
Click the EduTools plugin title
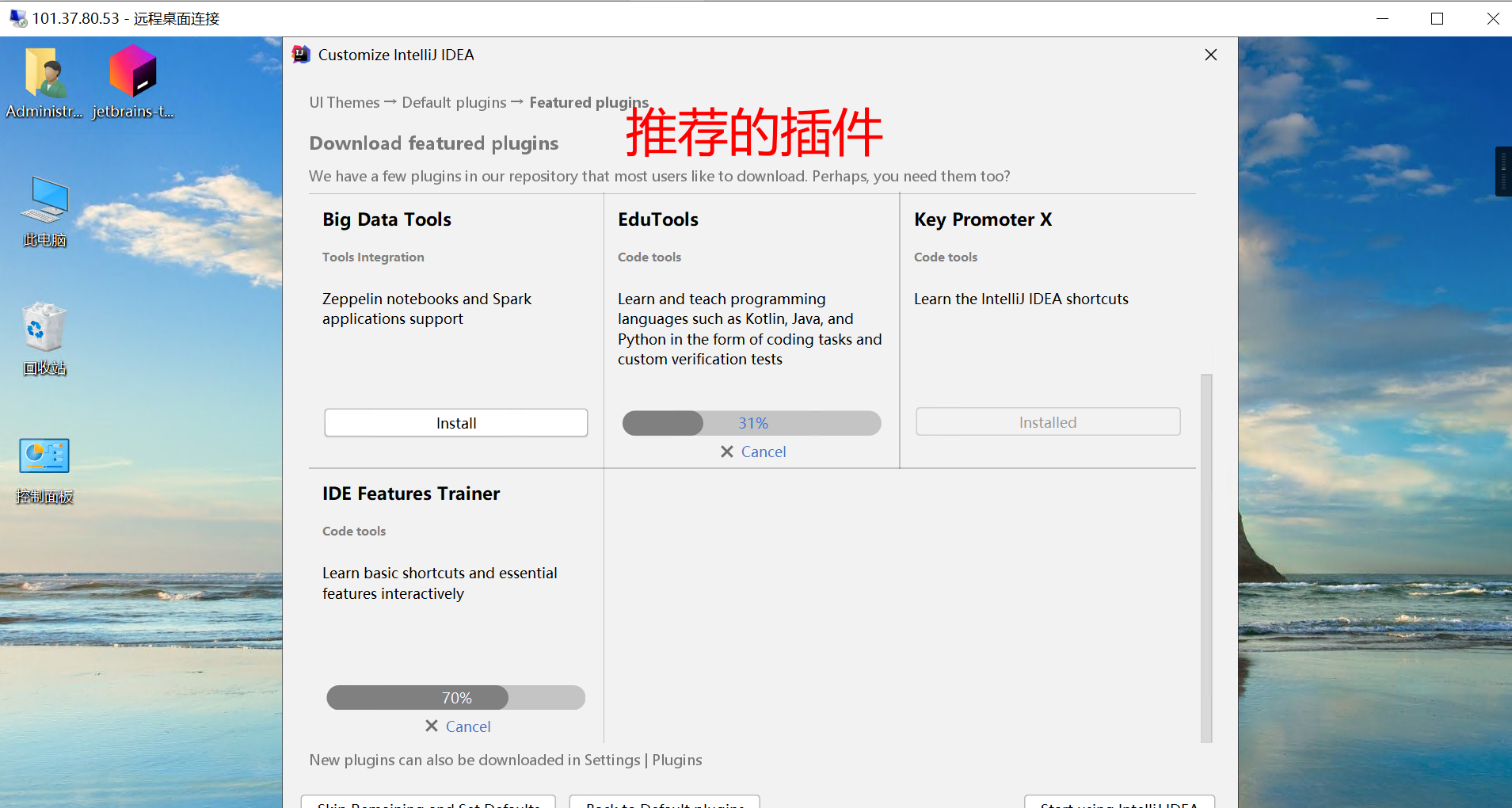[x=658, y=219]
